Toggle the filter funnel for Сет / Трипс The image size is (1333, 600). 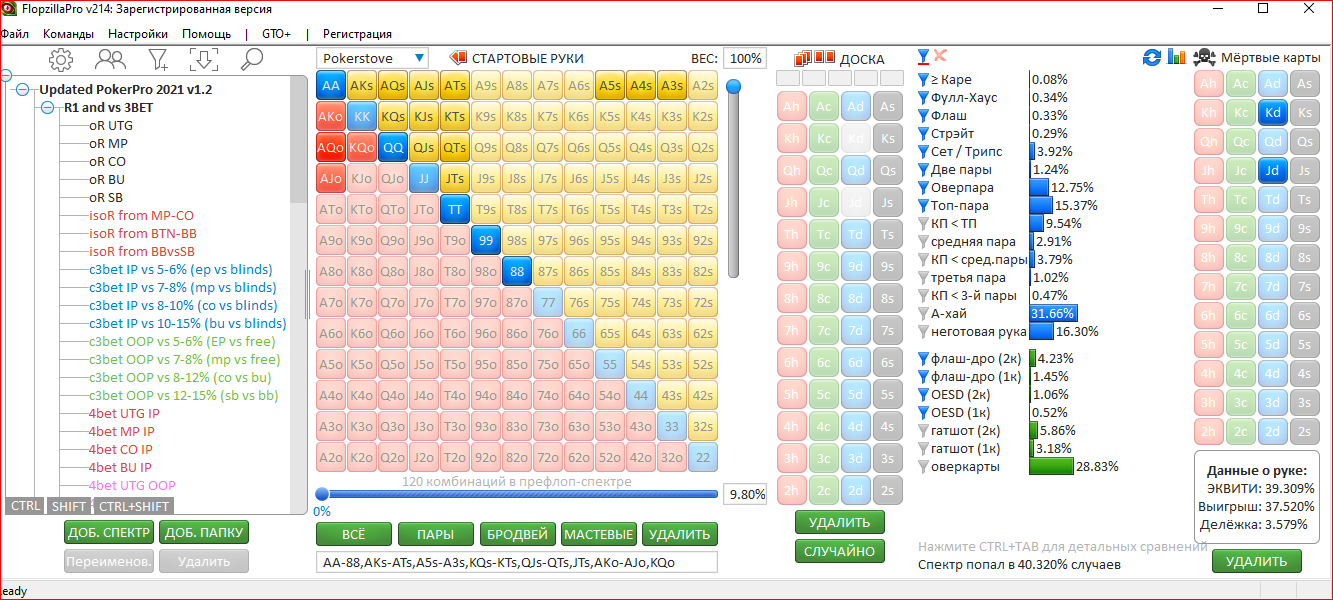pyautogui.click(x=923, y=151)
